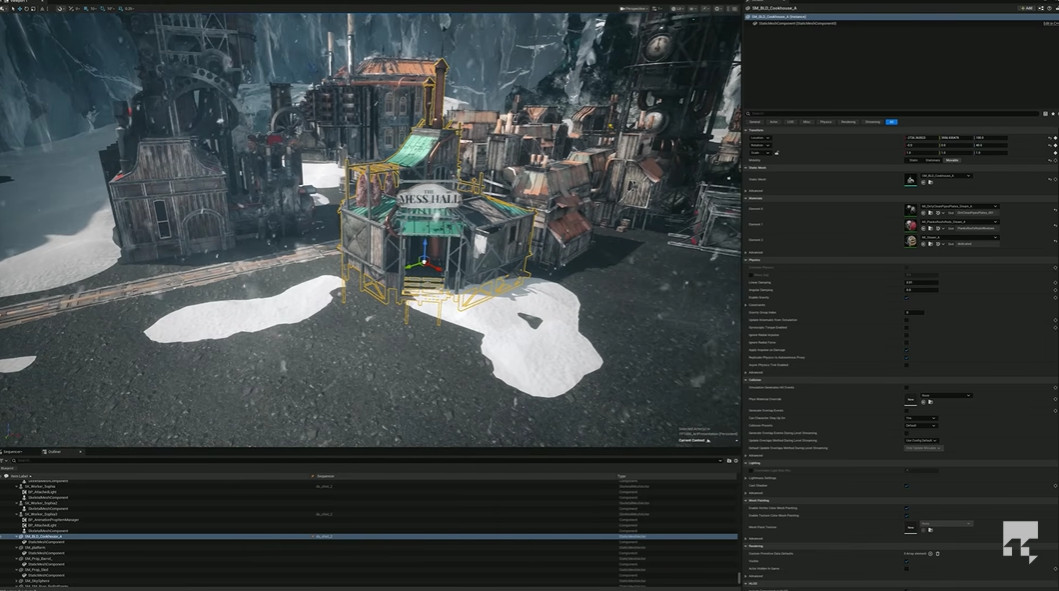Click the Perspective viewport mode button

click(634, 9)
